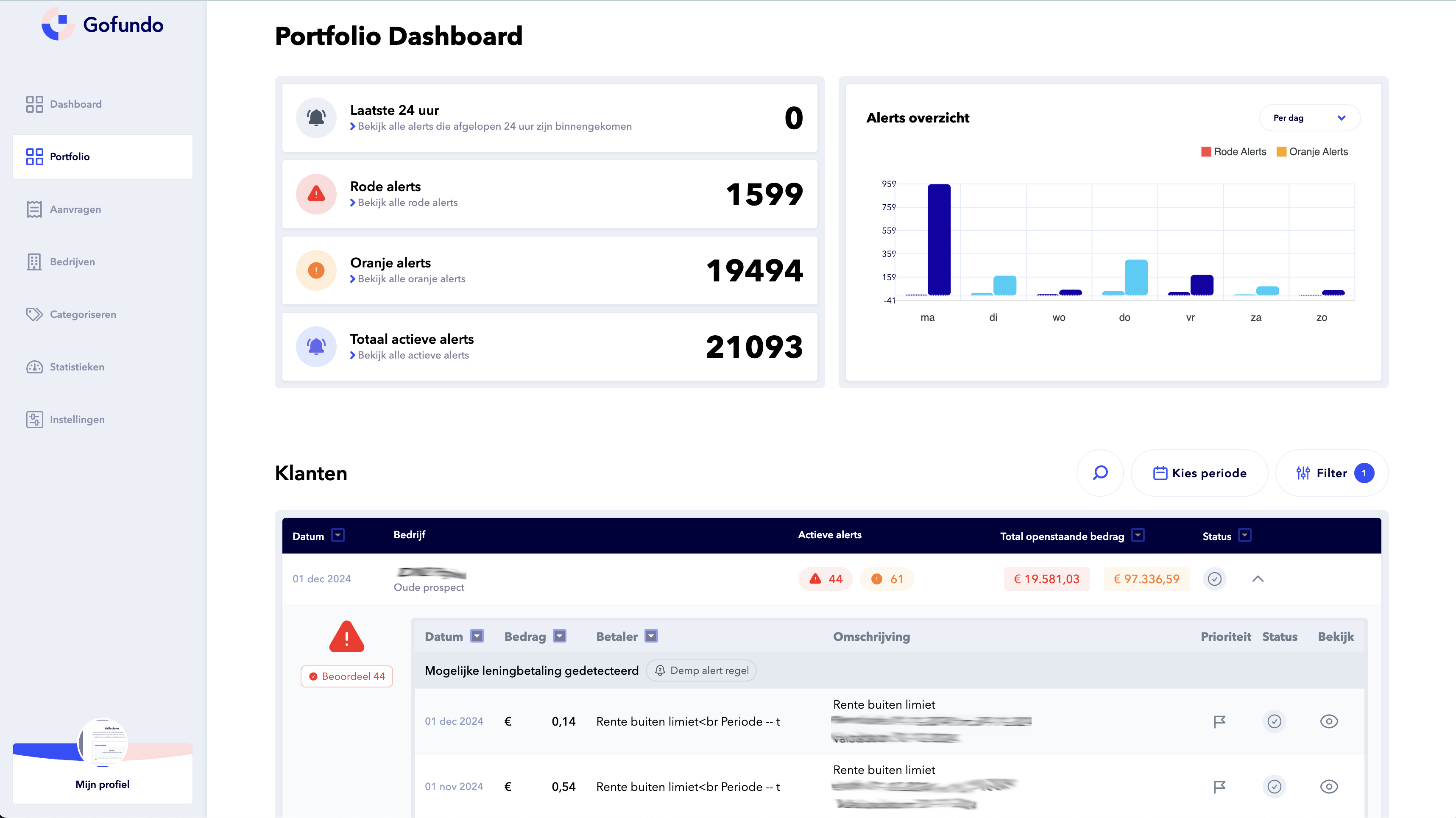The height and width of the screenshot is (818, 1456).
Task: Open the Total openstaande bedrag sort dropdown
Action: (1138, 535)
